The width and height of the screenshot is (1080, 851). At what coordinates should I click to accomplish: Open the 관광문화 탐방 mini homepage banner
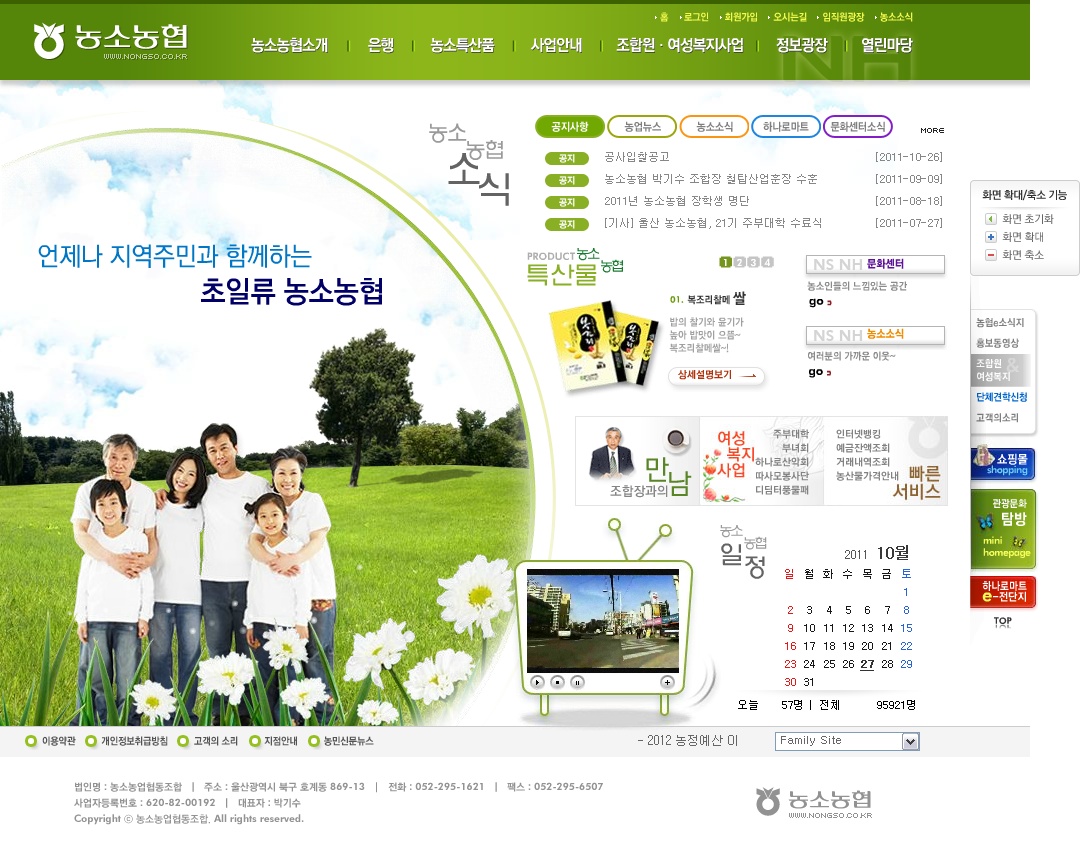pyautogui.click(x=1003, y=529)
